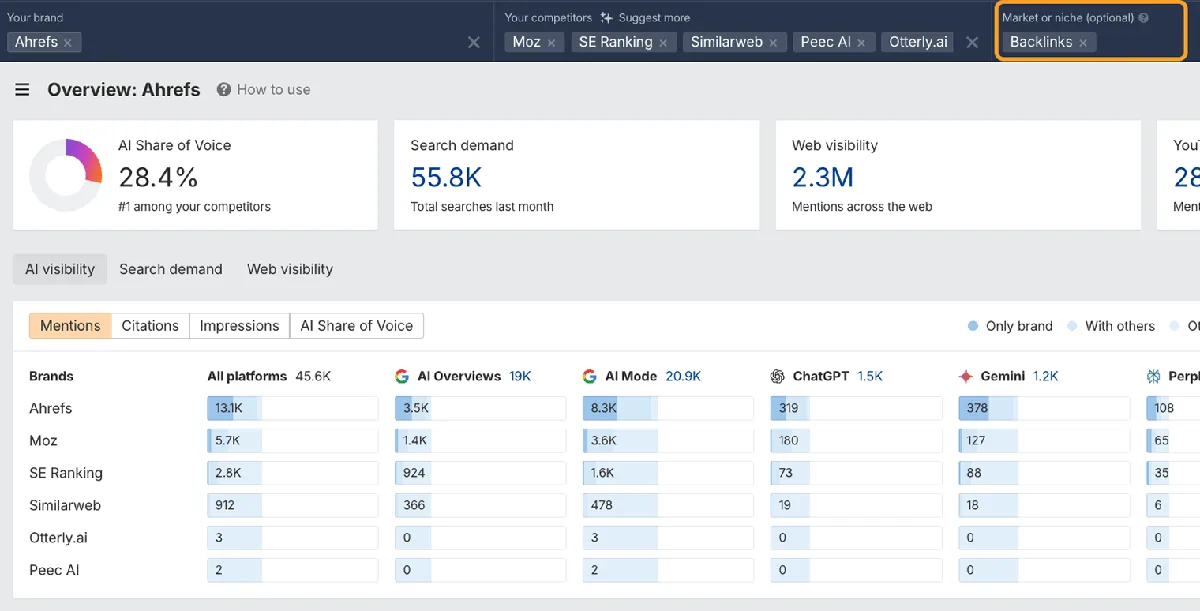
Task: Switch to the AI visibility tab
Action: coord(60,269)
